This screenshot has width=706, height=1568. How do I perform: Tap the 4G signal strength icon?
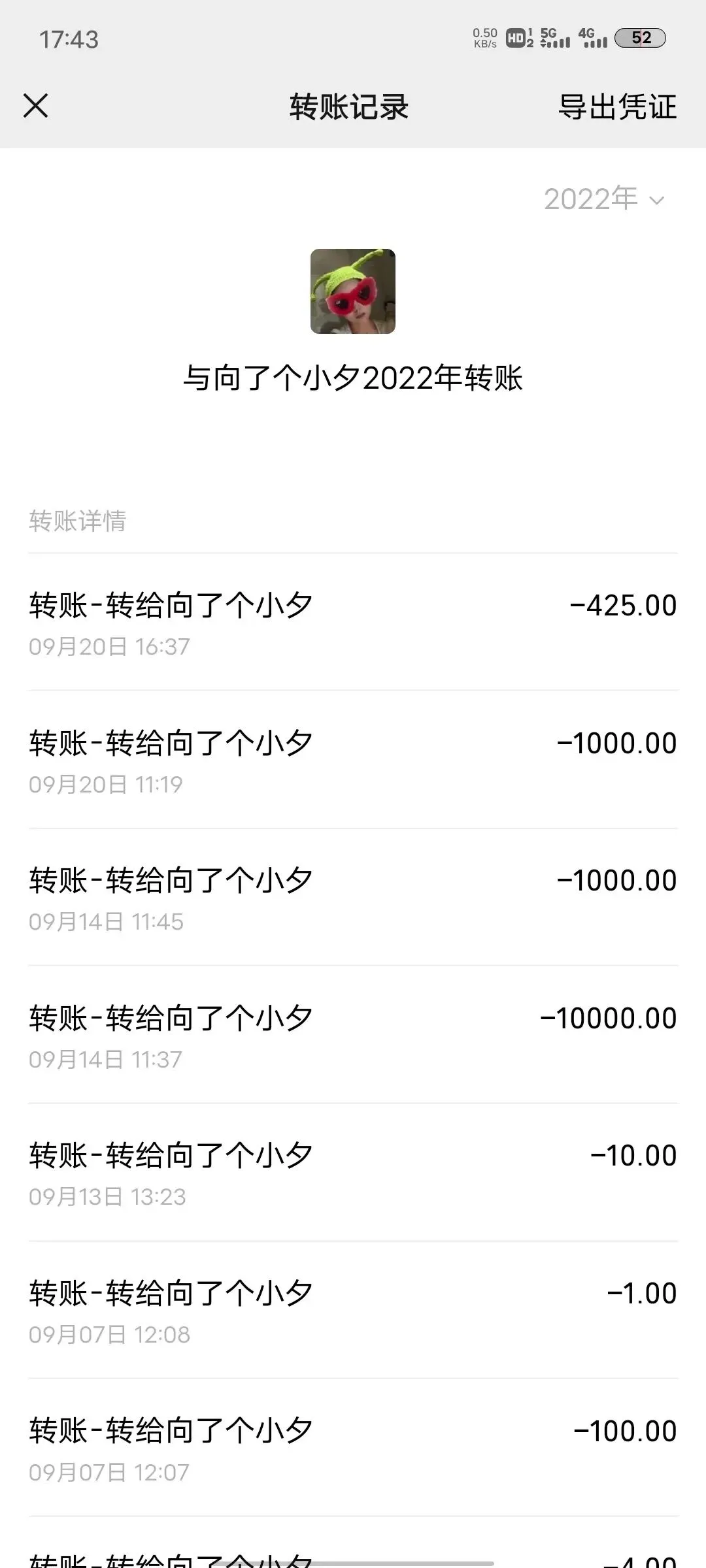[593, 38]
